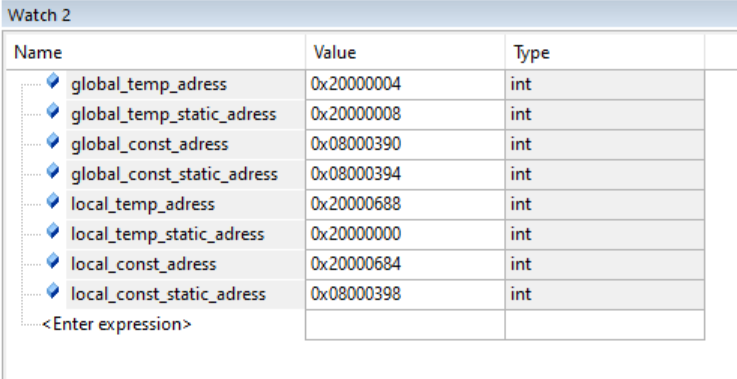Click value 0x20000008

356,115
